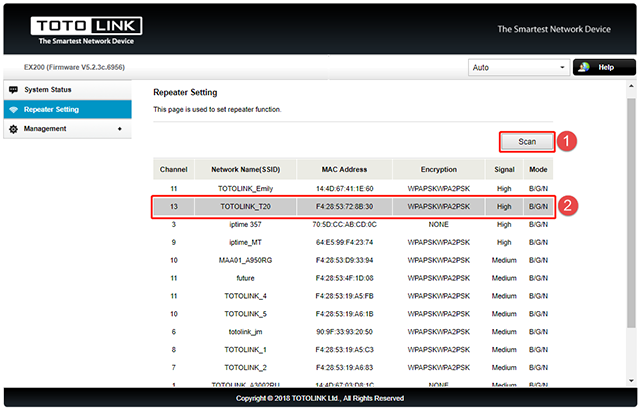Open System Status page
Image resolution: width=640 pixels, height=409 pixels.
(67, 90)
